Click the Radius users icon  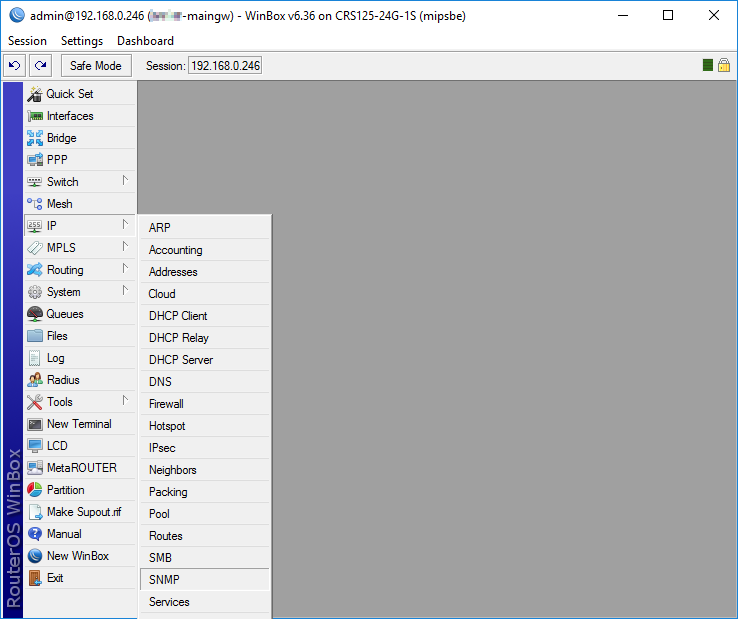35,380
